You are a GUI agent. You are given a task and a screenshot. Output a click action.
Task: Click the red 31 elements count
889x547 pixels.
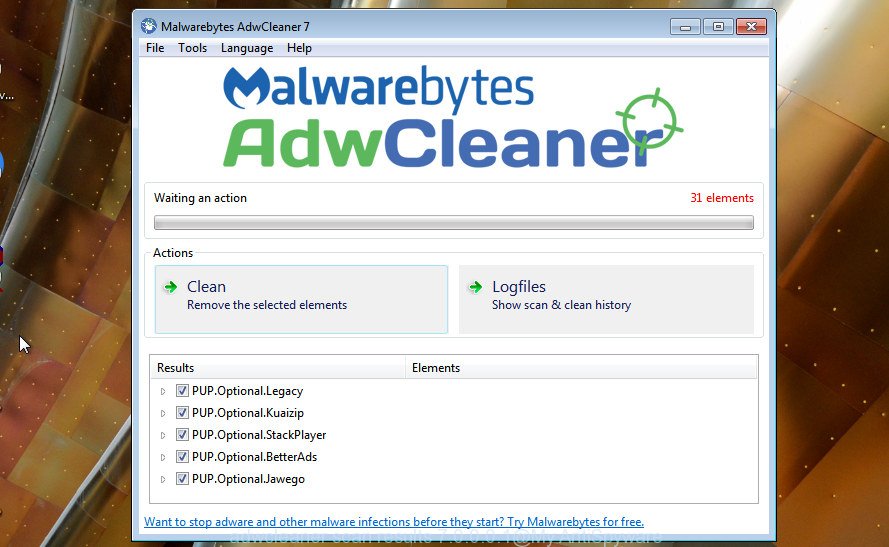[722, 198]
